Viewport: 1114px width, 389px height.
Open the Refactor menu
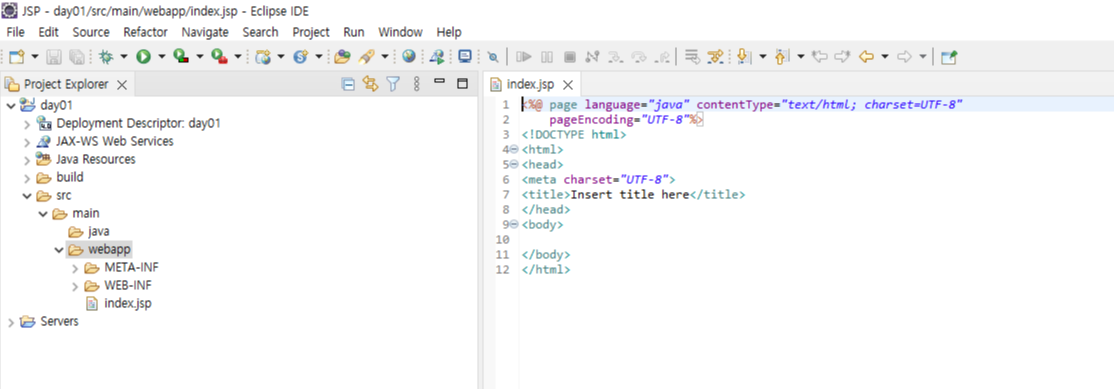(146, 32)
